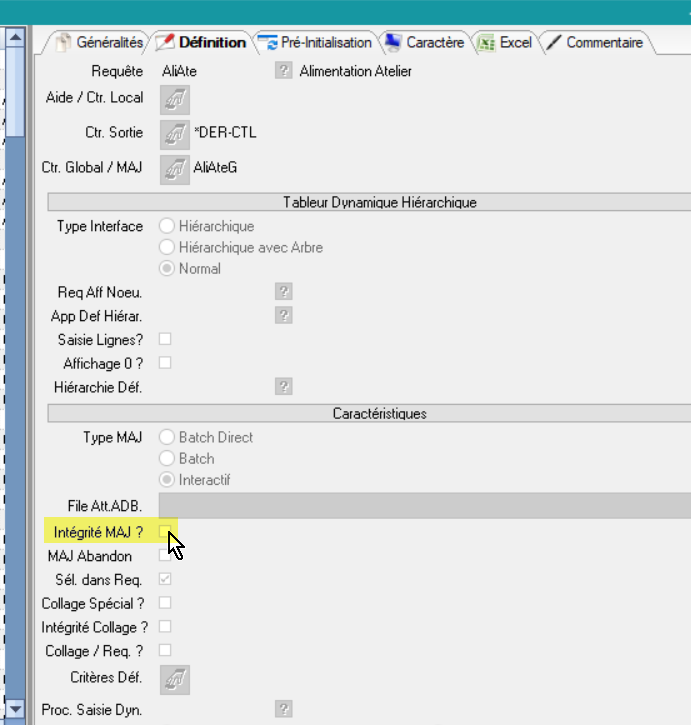Click the Ctr. Global / MAJ editor icon

tap(176, 168)
